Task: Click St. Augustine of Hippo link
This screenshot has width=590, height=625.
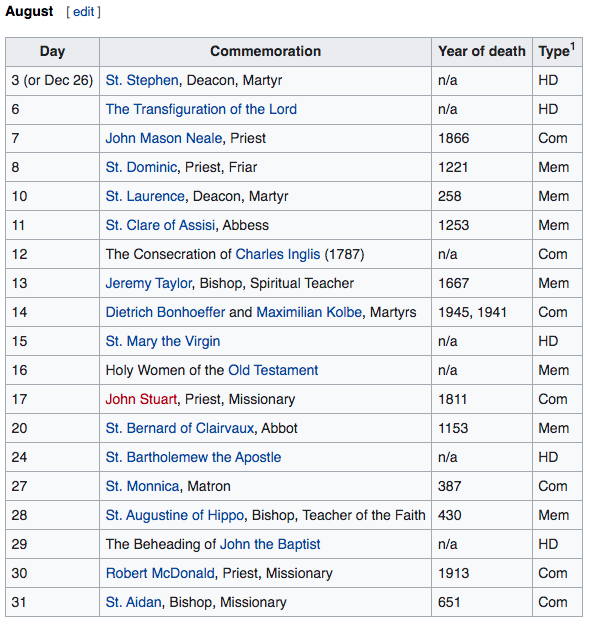Action: point(175,515)
